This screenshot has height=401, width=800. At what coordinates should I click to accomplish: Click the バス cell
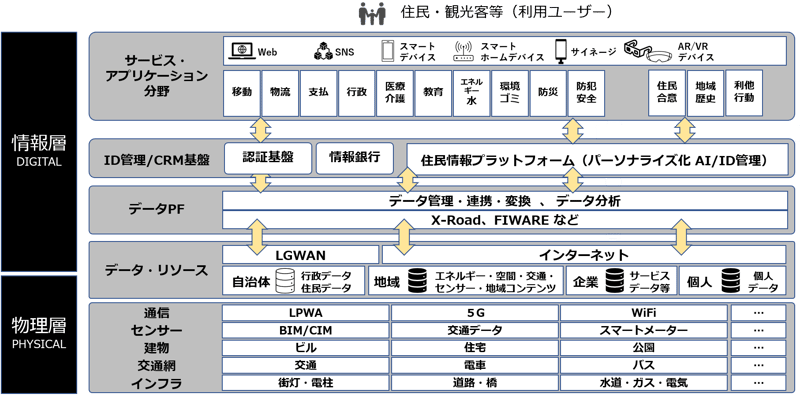click(x=643, y=365)
